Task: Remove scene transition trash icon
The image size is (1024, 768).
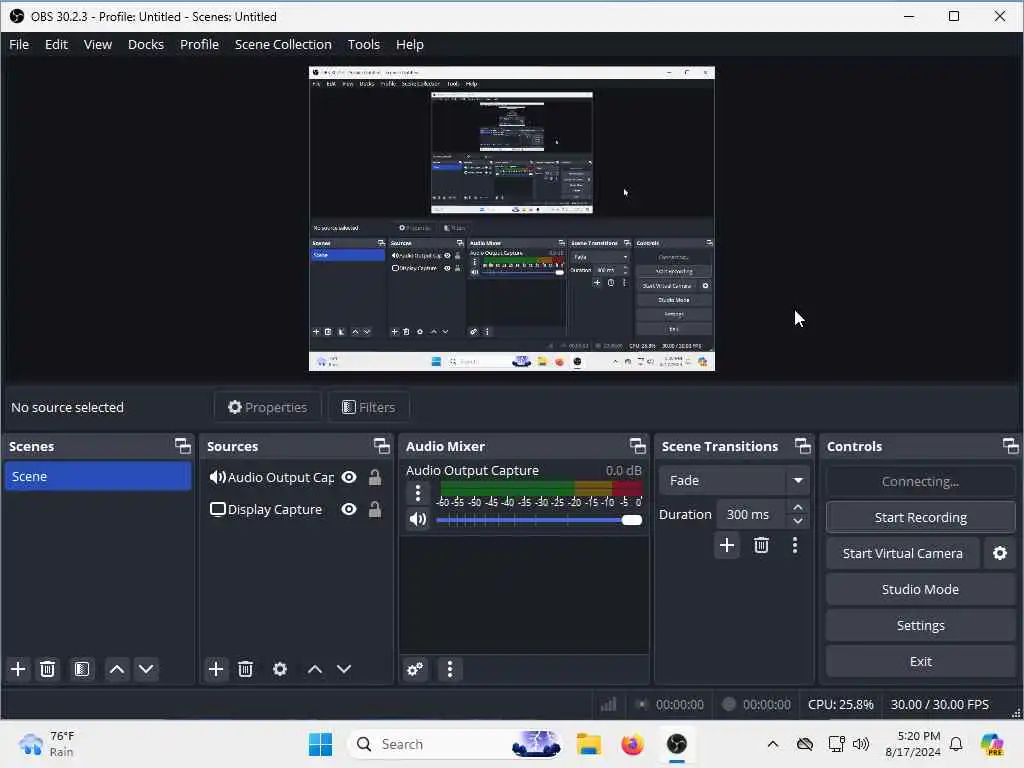Action: click(761, 545)
